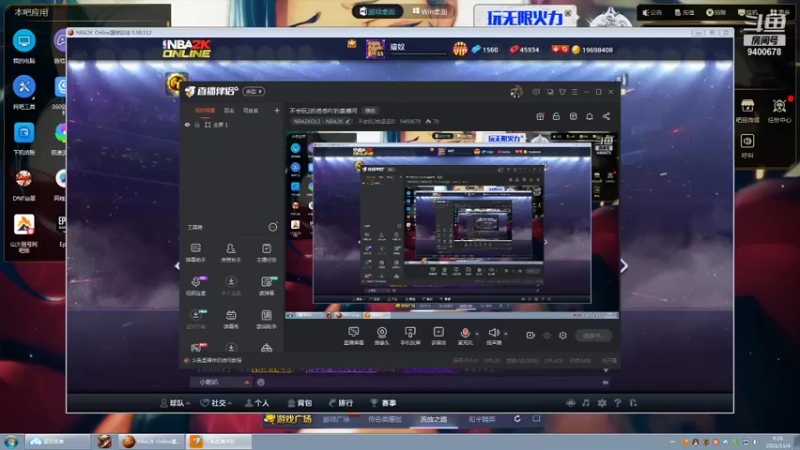Click the preview right arrow
This screenshot has width=800, height=450.
[623, 265]
